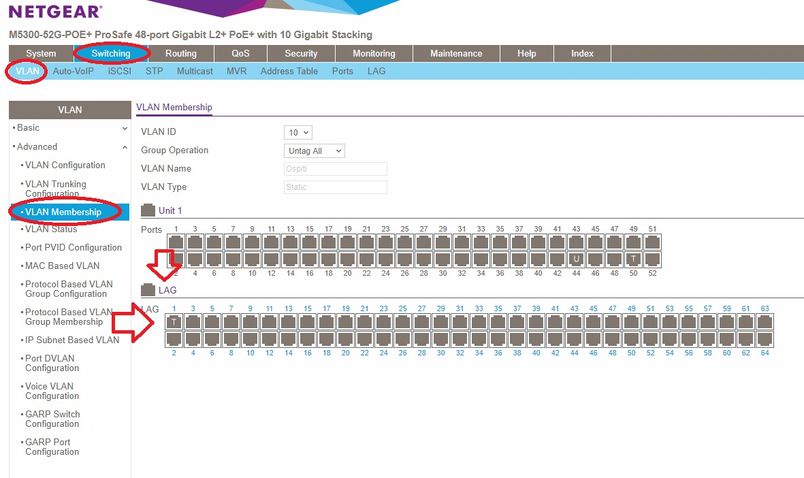This screenshot has width=804, height=478.
Task: Collapse the LAG ports panel
Action: click(x=148, y=290)
